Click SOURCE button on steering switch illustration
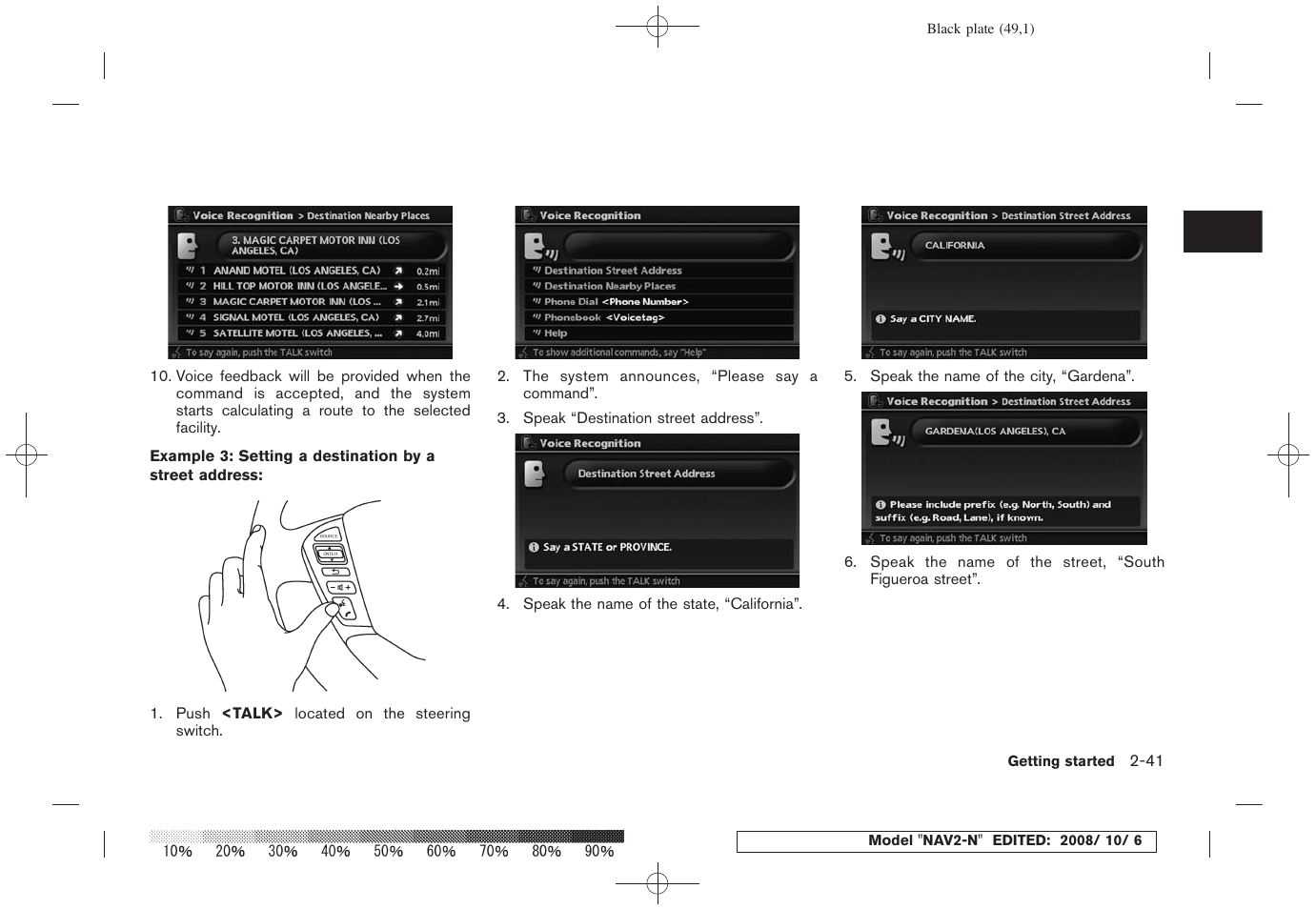Image resolution: width=1316 pixels, height=909 pixels. (x=328, y=536)
